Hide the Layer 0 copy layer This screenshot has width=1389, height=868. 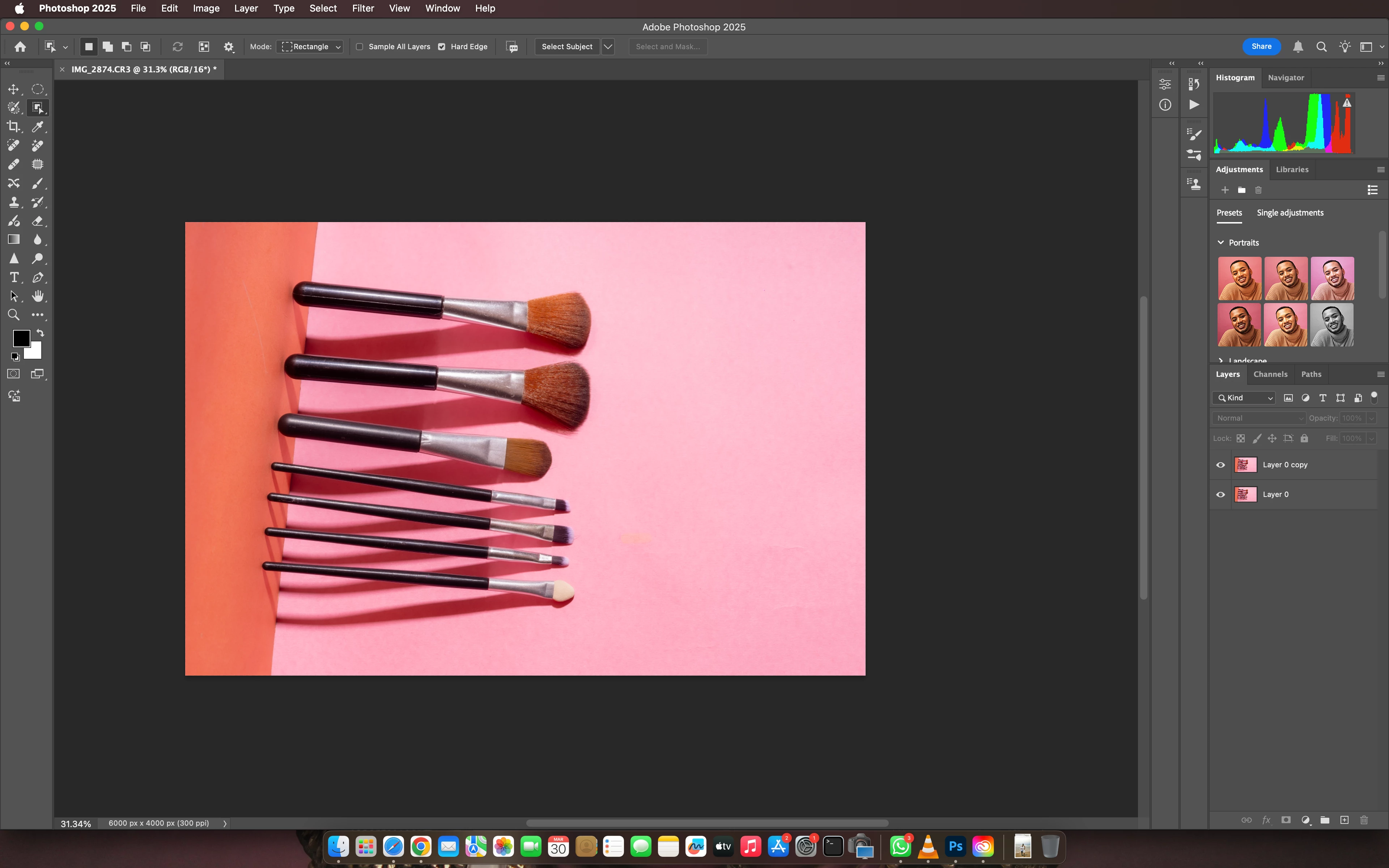coord(1220,465)
